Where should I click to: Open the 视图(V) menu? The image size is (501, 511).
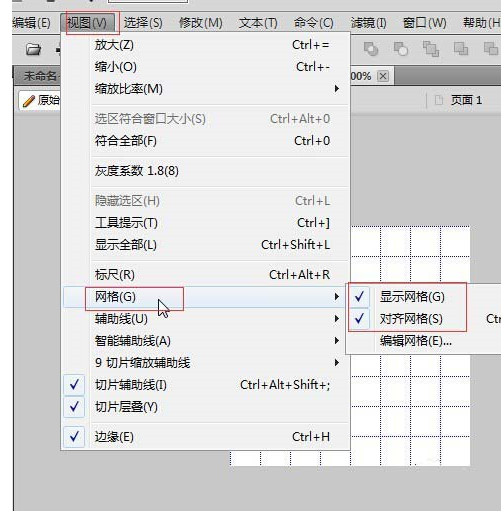coord(87,23)
